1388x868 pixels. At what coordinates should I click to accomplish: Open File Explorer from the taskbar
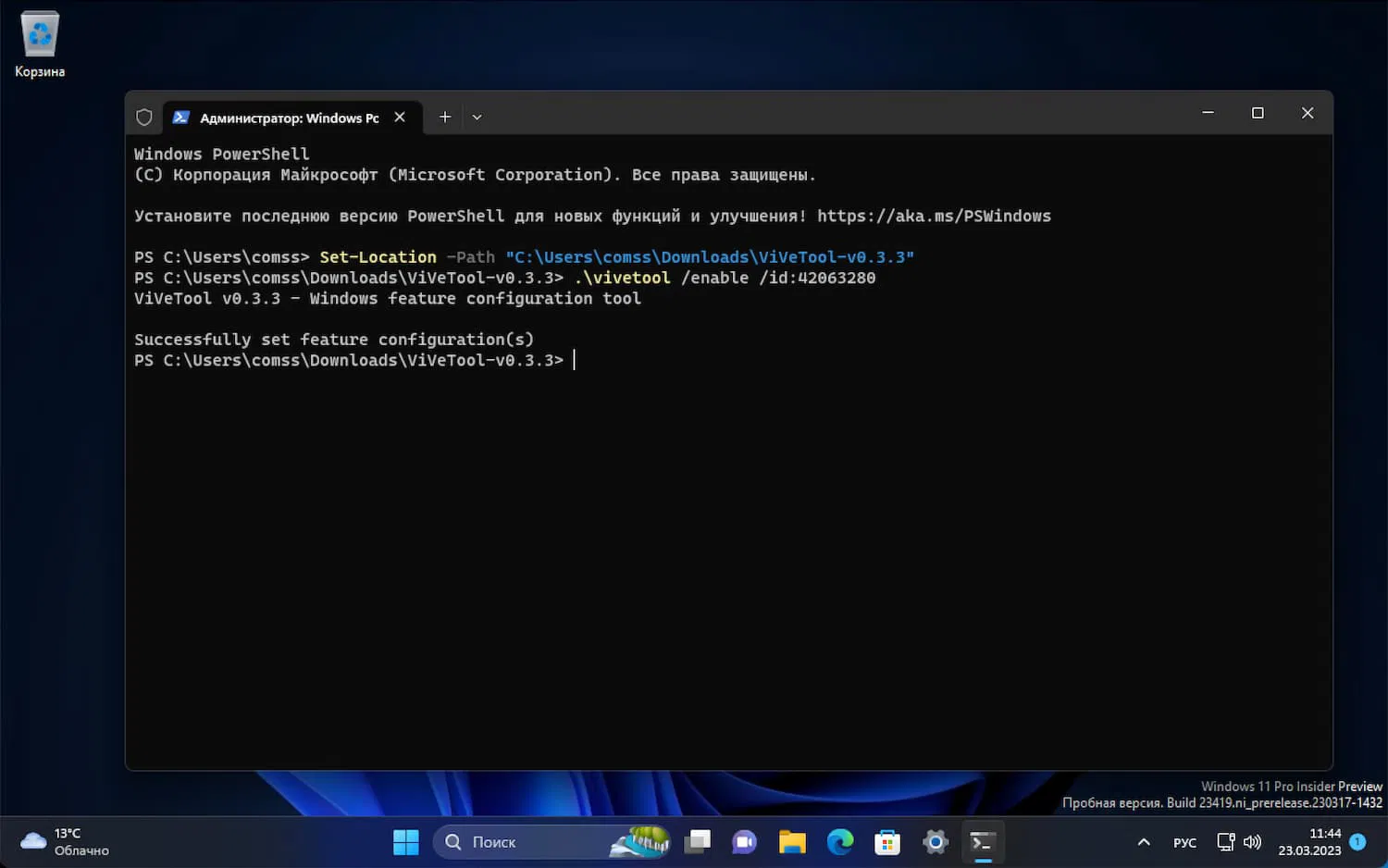point(792,842)
